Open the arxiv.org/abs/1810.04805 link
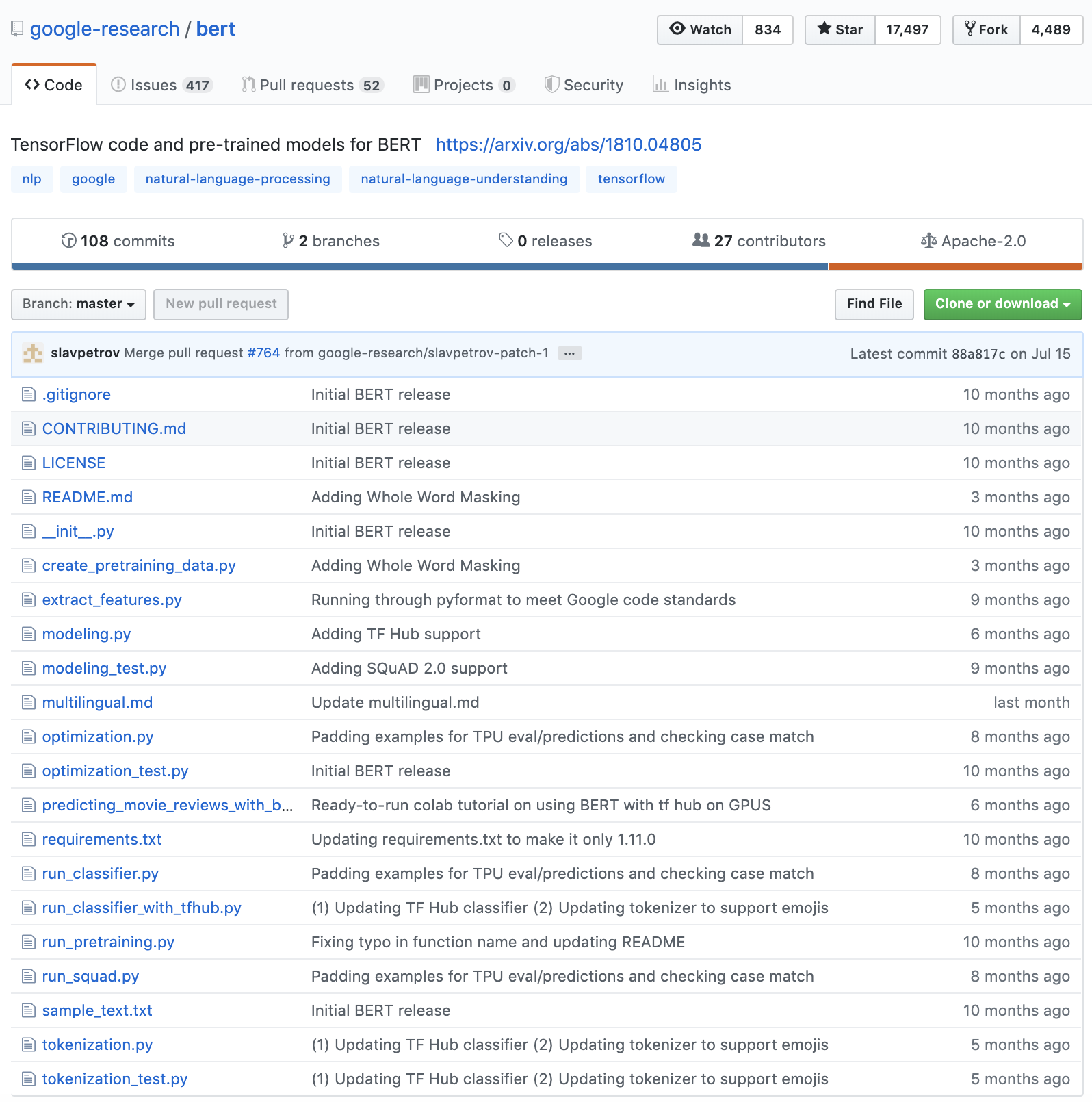 [569, 144]
